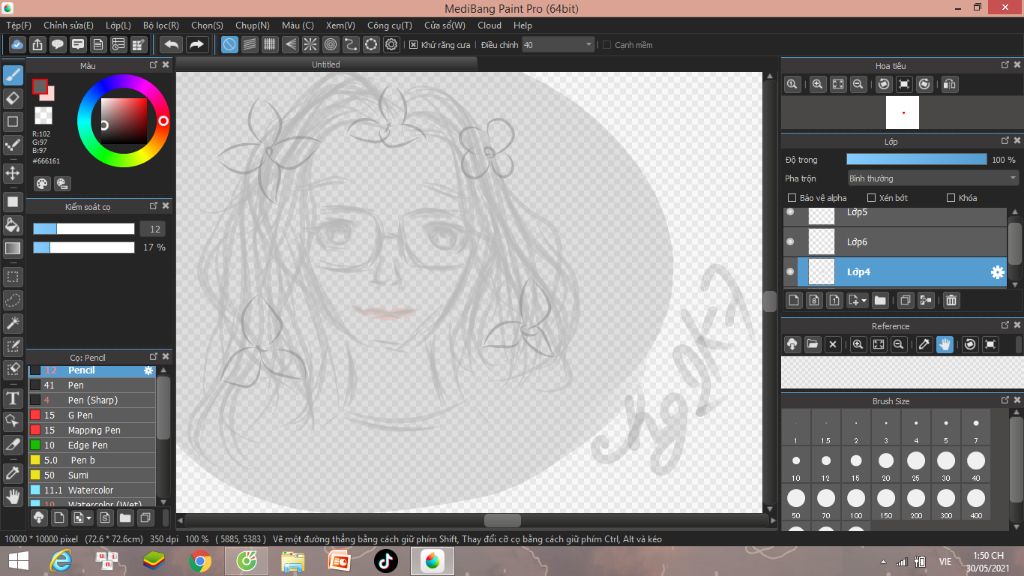Toggle the Canh mềm checkbox
1024x576 pixels.
pos(607,45)
